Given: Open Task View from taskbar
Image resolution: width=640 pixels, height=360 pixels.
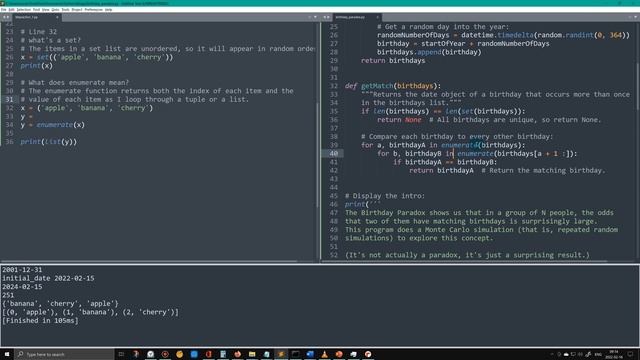Looking at the screenshot, I should click(x=121, y=354).
